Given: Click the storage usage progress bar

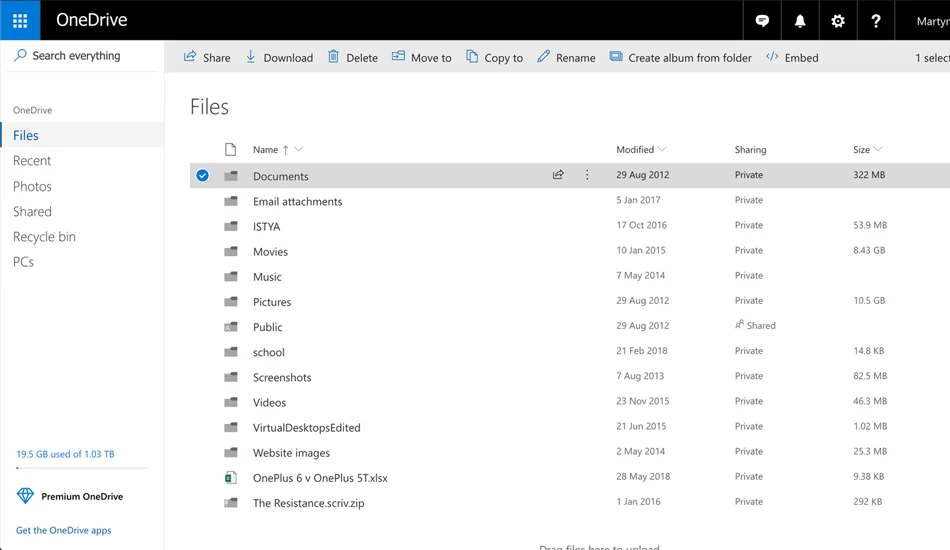Looking at the screenshot, I should (82, 468).
